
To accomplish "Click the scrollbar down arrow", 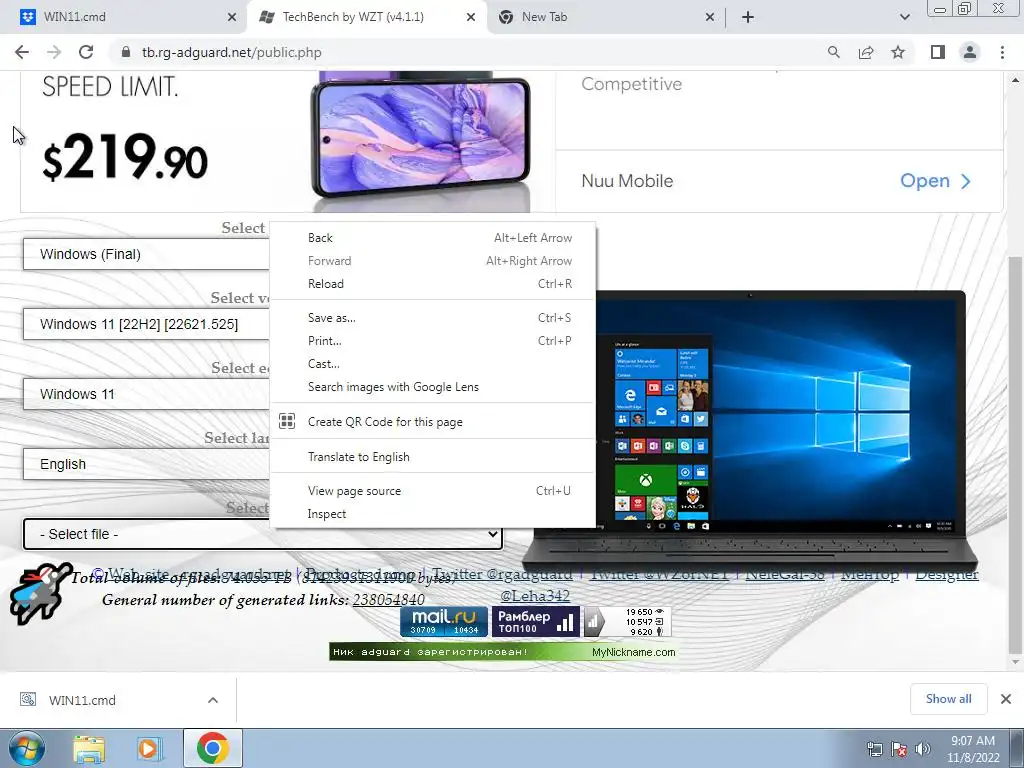I will coord(1015,662).
